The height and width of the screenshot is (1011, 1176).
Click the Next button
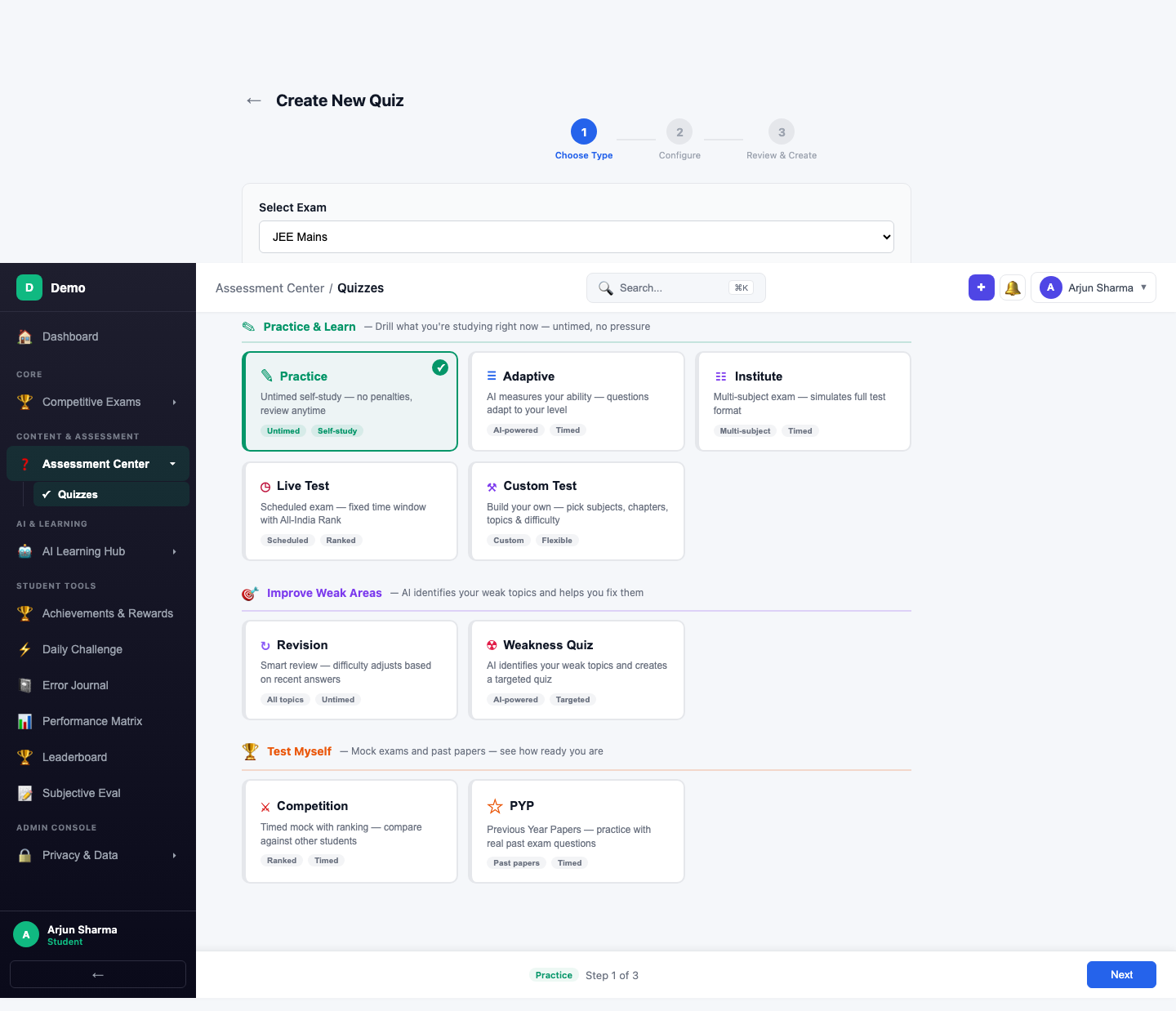pos(1121,974)
